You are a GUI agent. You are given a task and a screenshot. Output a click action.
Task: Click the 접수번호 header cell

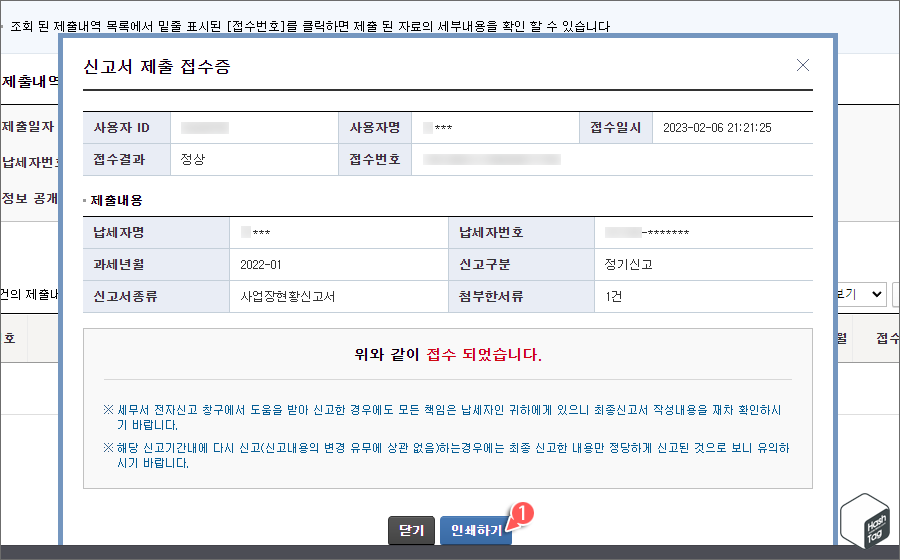click(x=375, y=160)
